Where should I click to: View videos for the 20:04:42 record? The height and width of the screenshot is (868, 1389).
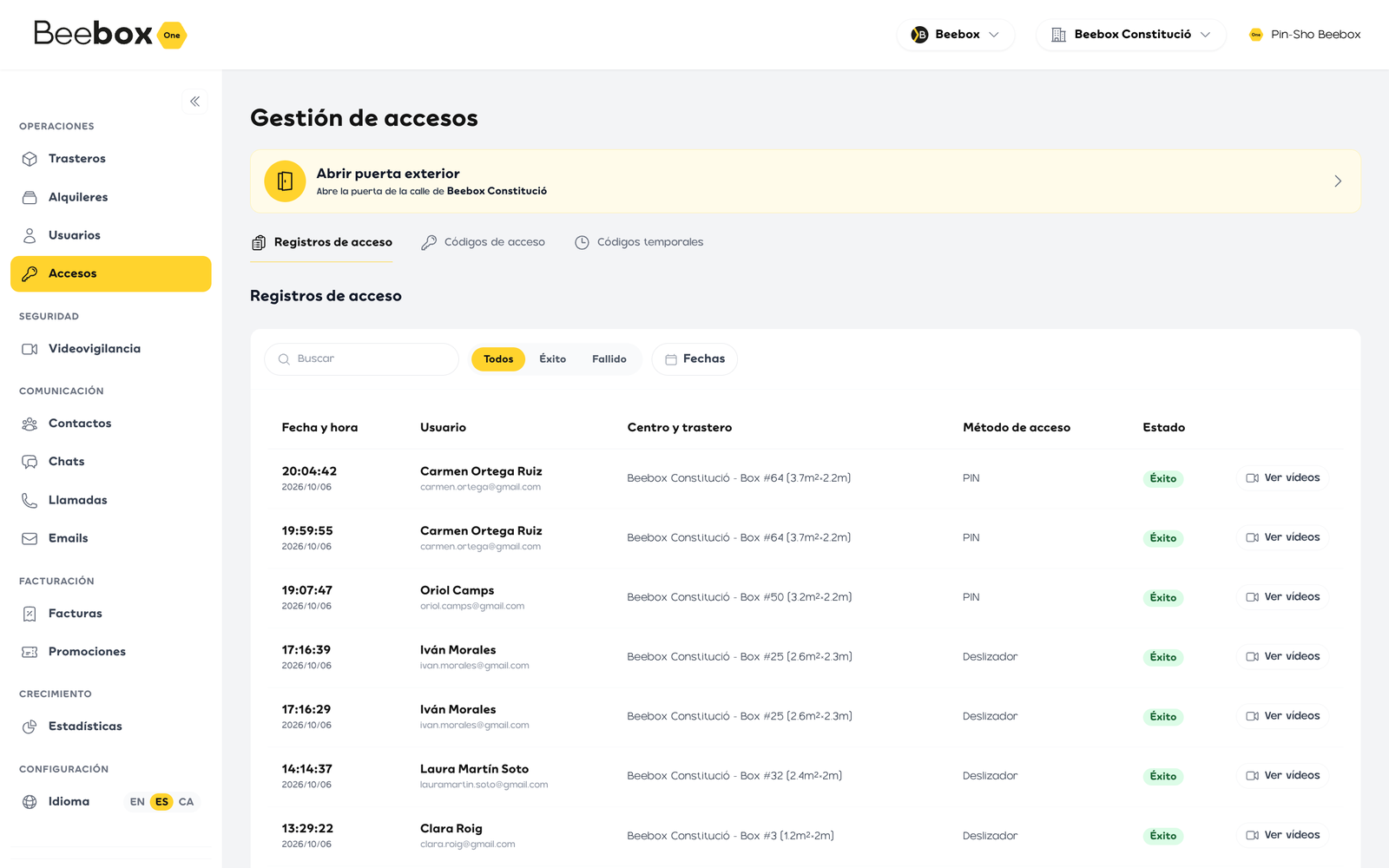pos(1283,478)
